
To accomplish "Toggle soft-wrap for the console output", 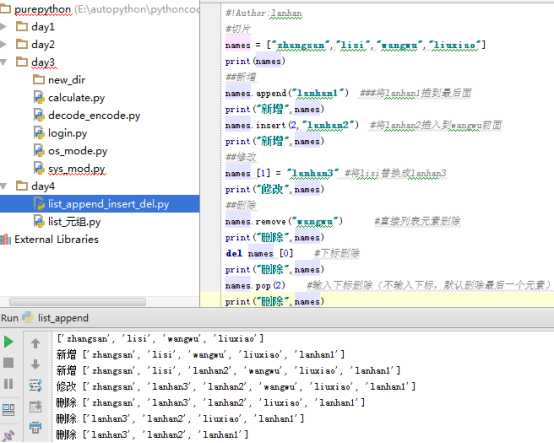I will pyautogui.click(x=35, y=385).
